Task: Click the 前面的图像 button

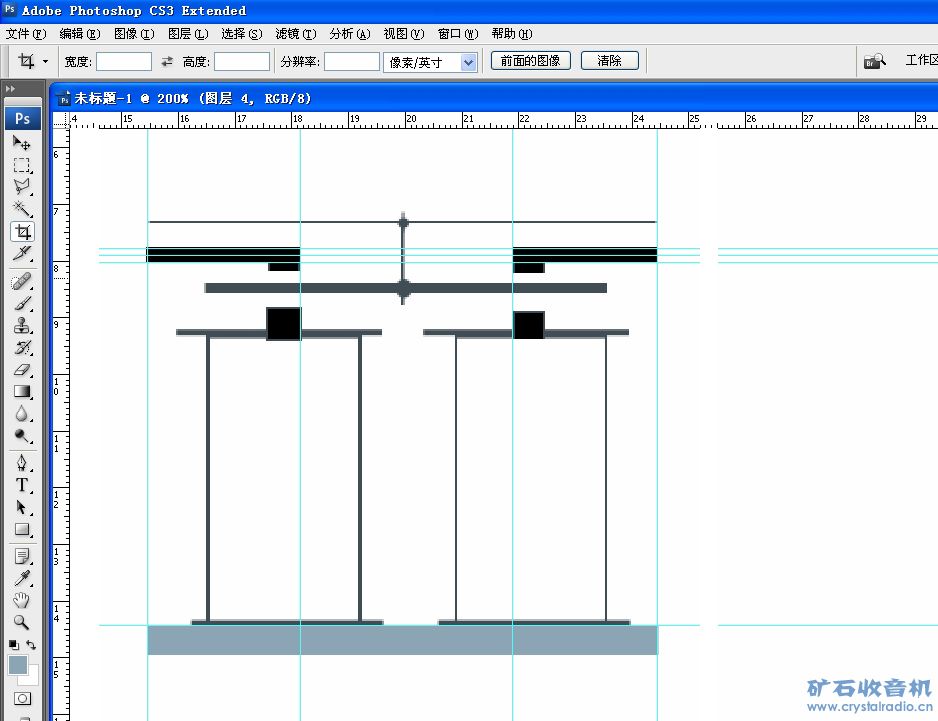Action: [x=531, y=61]
